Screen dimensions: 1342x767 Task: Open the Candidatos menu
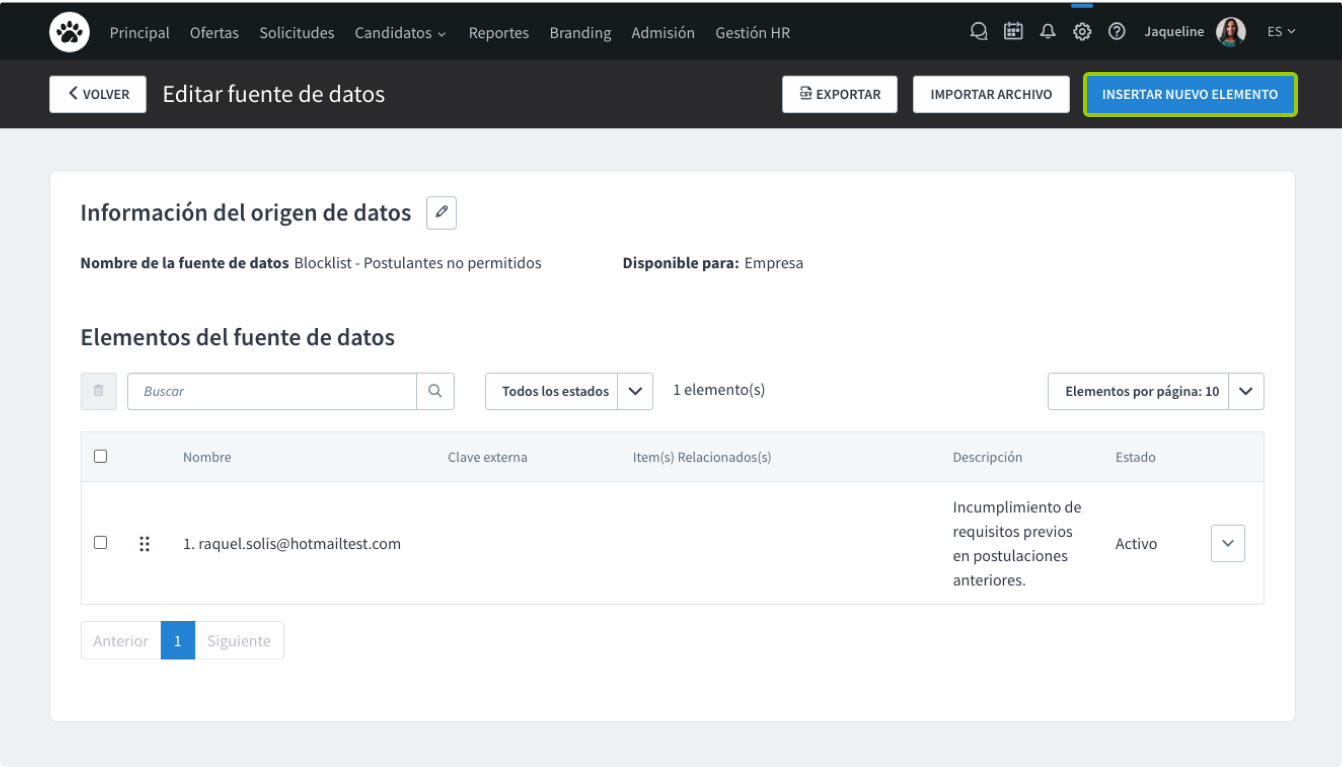tap(400, 33)
